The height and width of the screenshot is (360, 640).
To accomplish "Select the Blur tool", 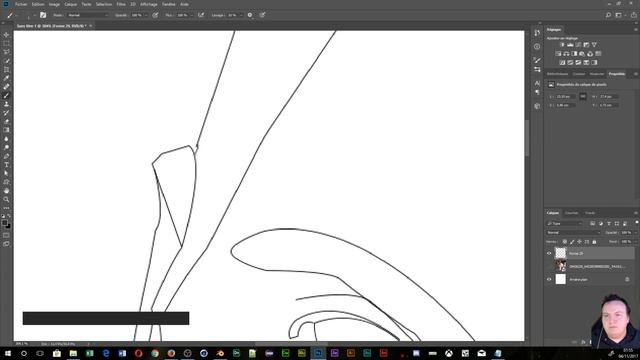I will (6, 139).
